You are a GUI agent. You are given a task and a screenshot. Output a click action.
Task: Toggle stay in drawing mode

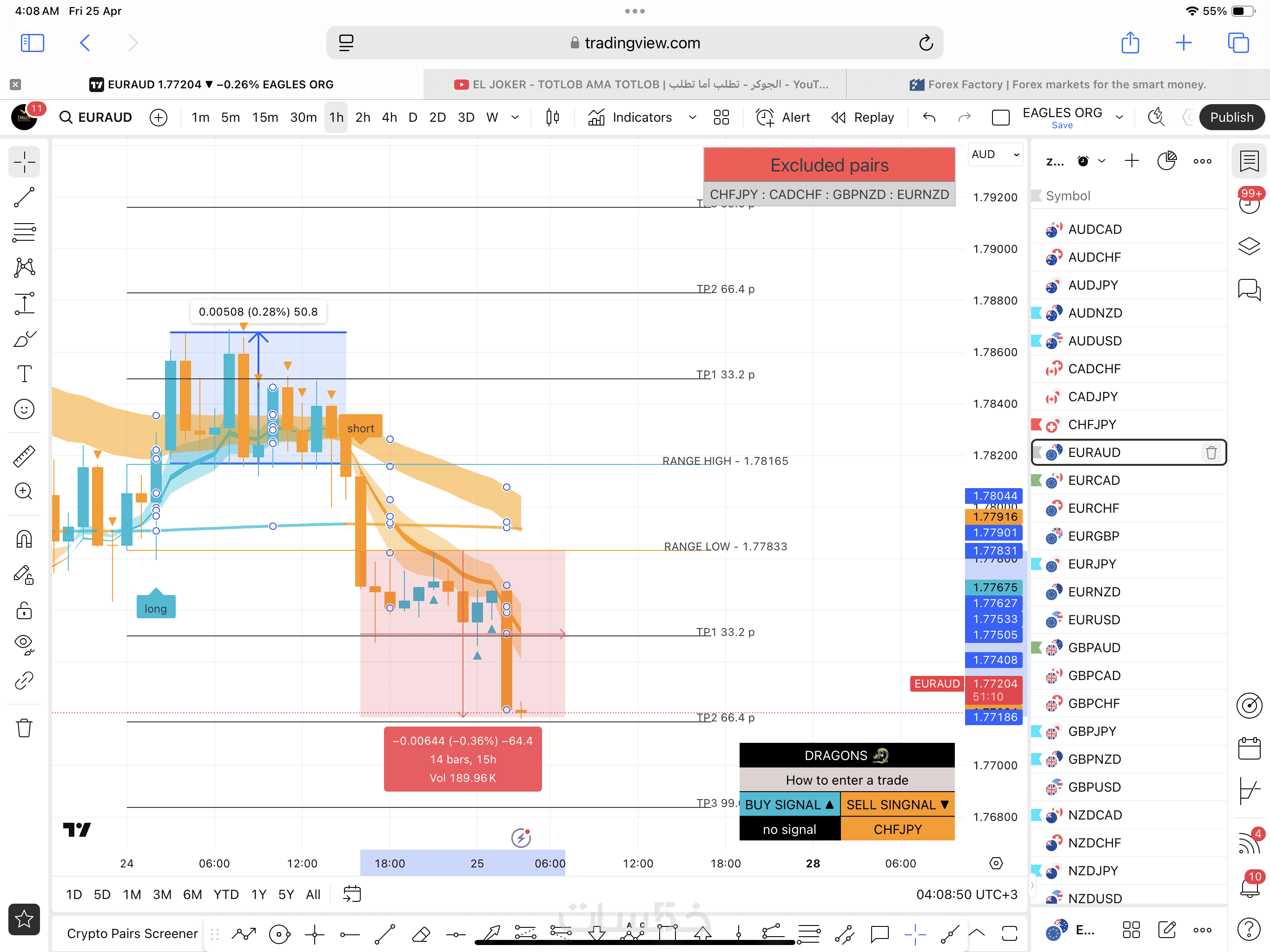point(24,574)
